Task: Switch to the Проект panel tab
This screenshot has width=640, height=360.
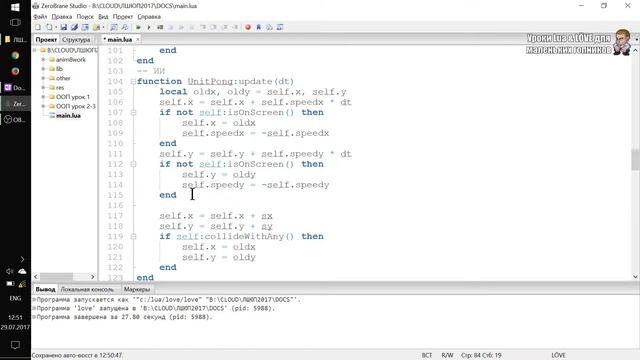Action: tap(46, 40)
